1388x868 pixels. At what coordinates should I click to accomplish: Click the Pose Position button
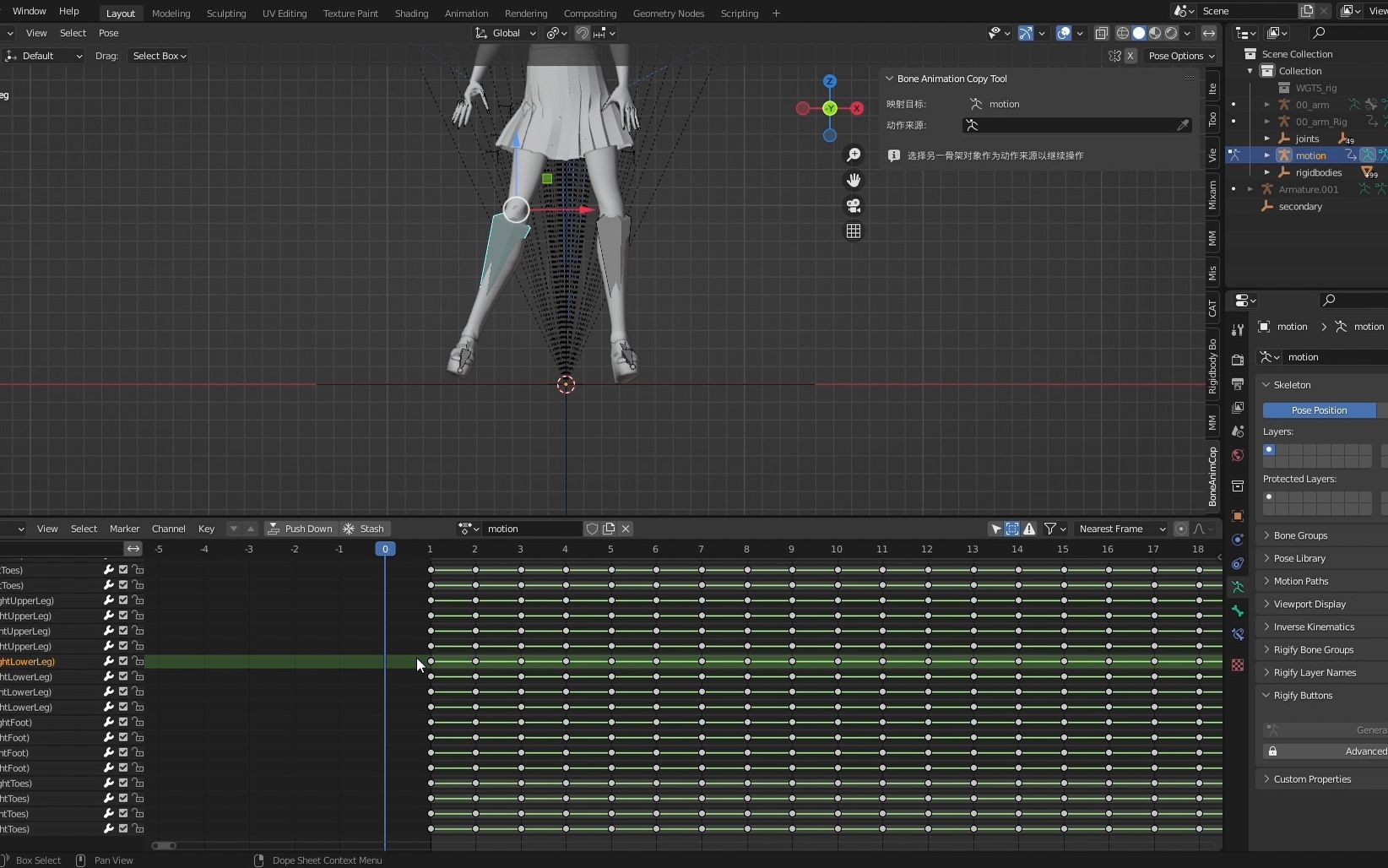coord(1319,410)
